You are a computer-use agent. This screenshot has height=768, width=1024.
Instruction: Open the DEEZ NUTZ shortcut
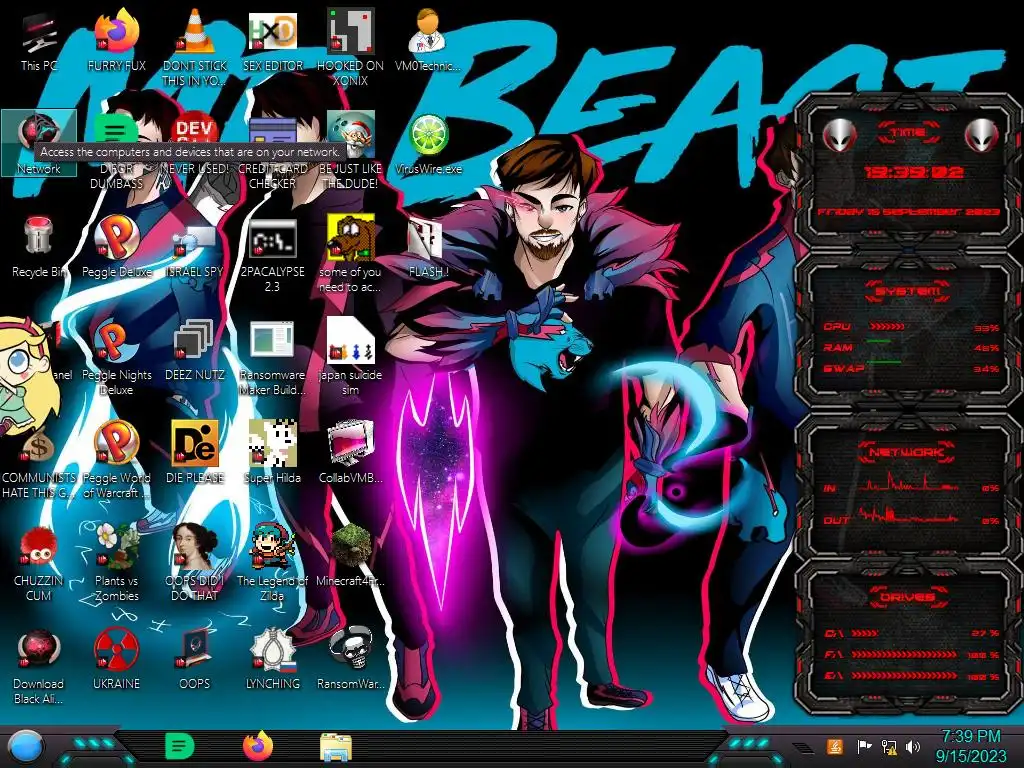[195, 351]
